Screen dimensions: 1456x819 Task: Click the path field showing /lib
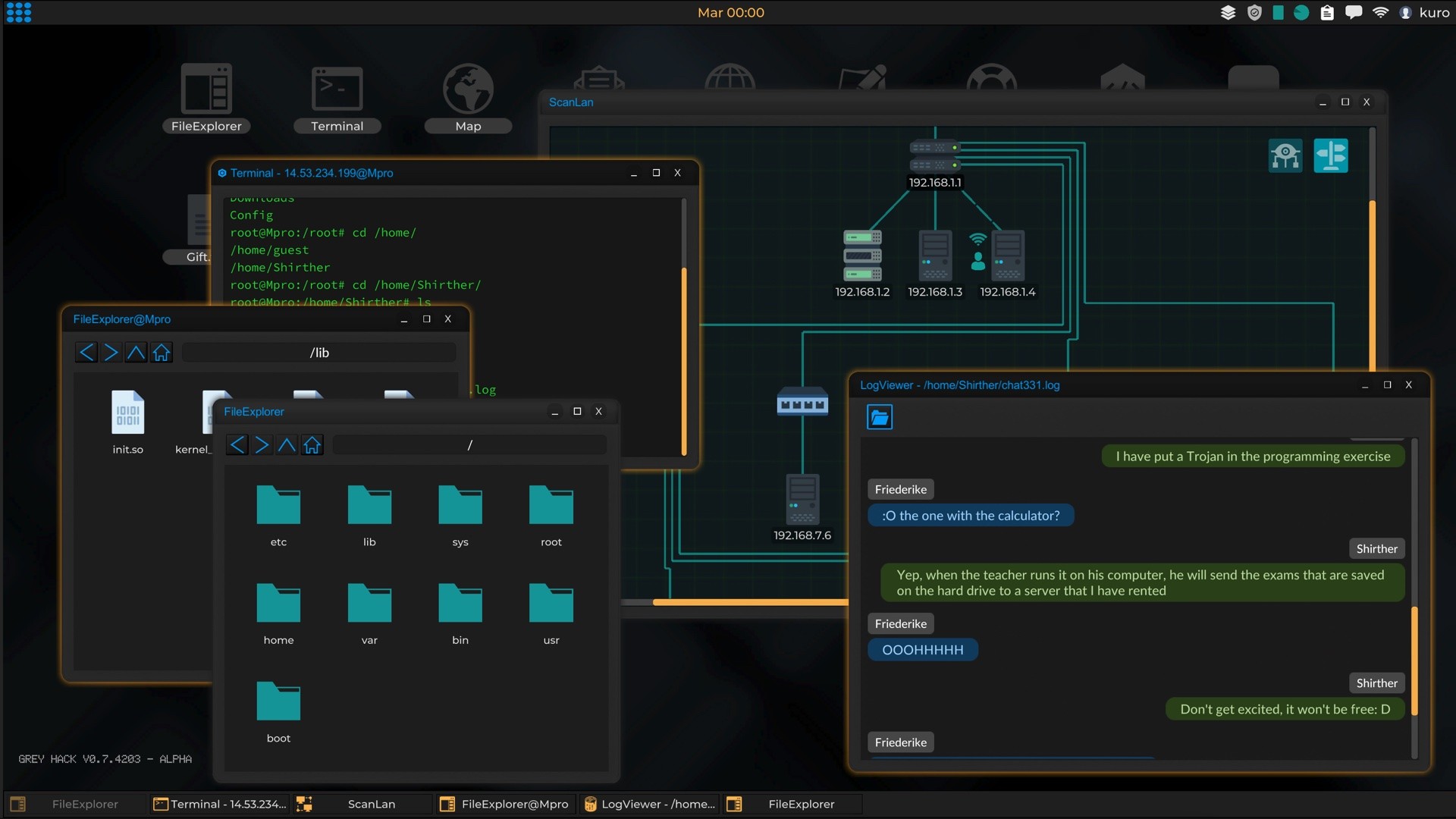pos(318,352)
